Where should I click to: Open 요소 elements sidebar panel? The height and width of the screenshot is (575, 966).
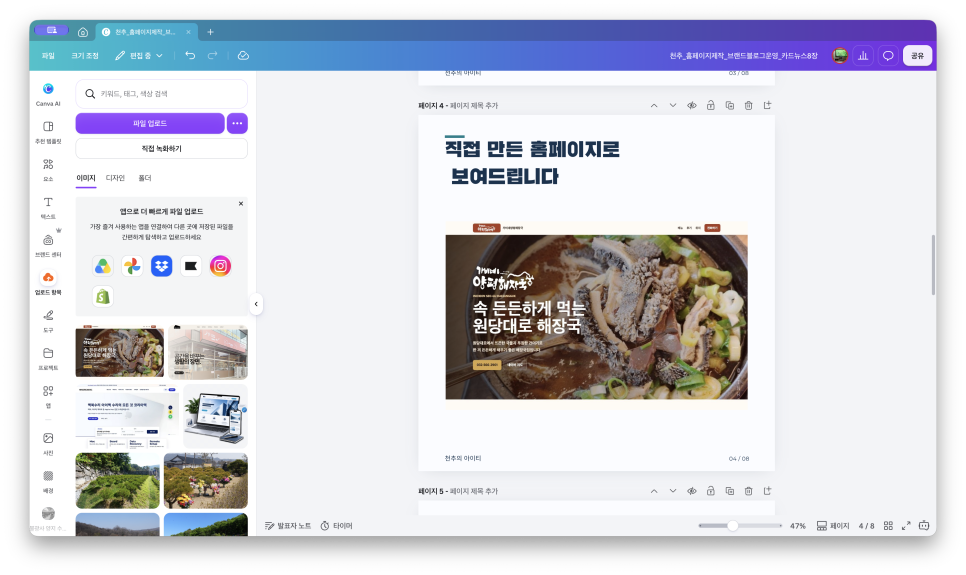coord(48,169)
